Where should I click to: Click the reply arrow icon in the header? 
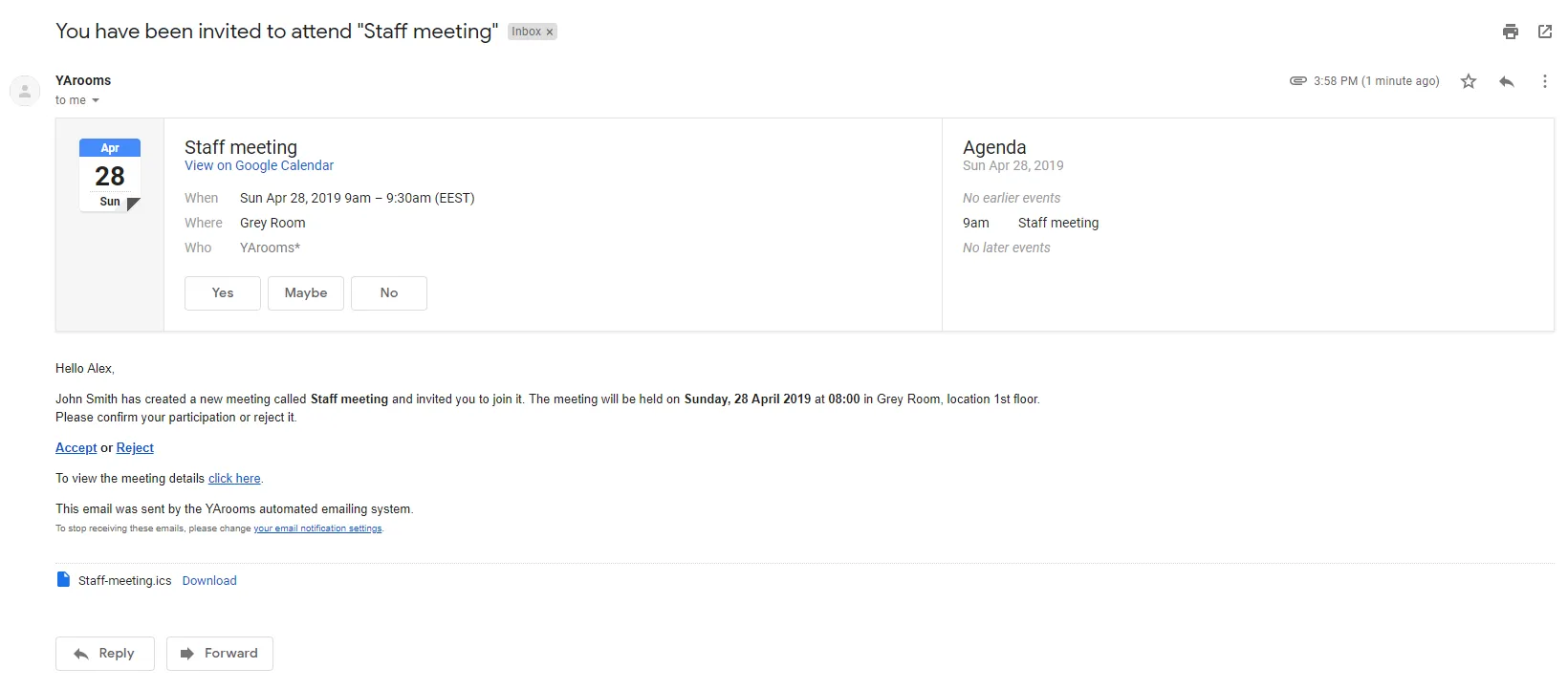click(1506, 81)
